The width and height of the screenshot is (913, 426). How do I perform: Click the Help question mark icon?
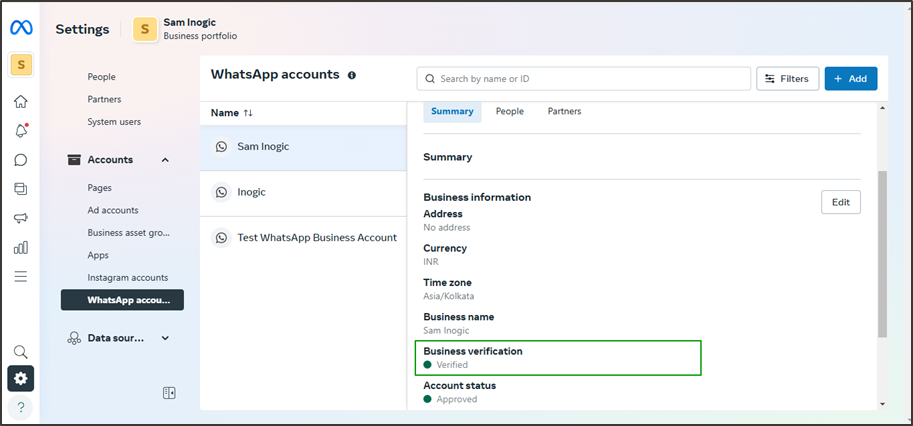pyautogui.click(x=21, y=406)
